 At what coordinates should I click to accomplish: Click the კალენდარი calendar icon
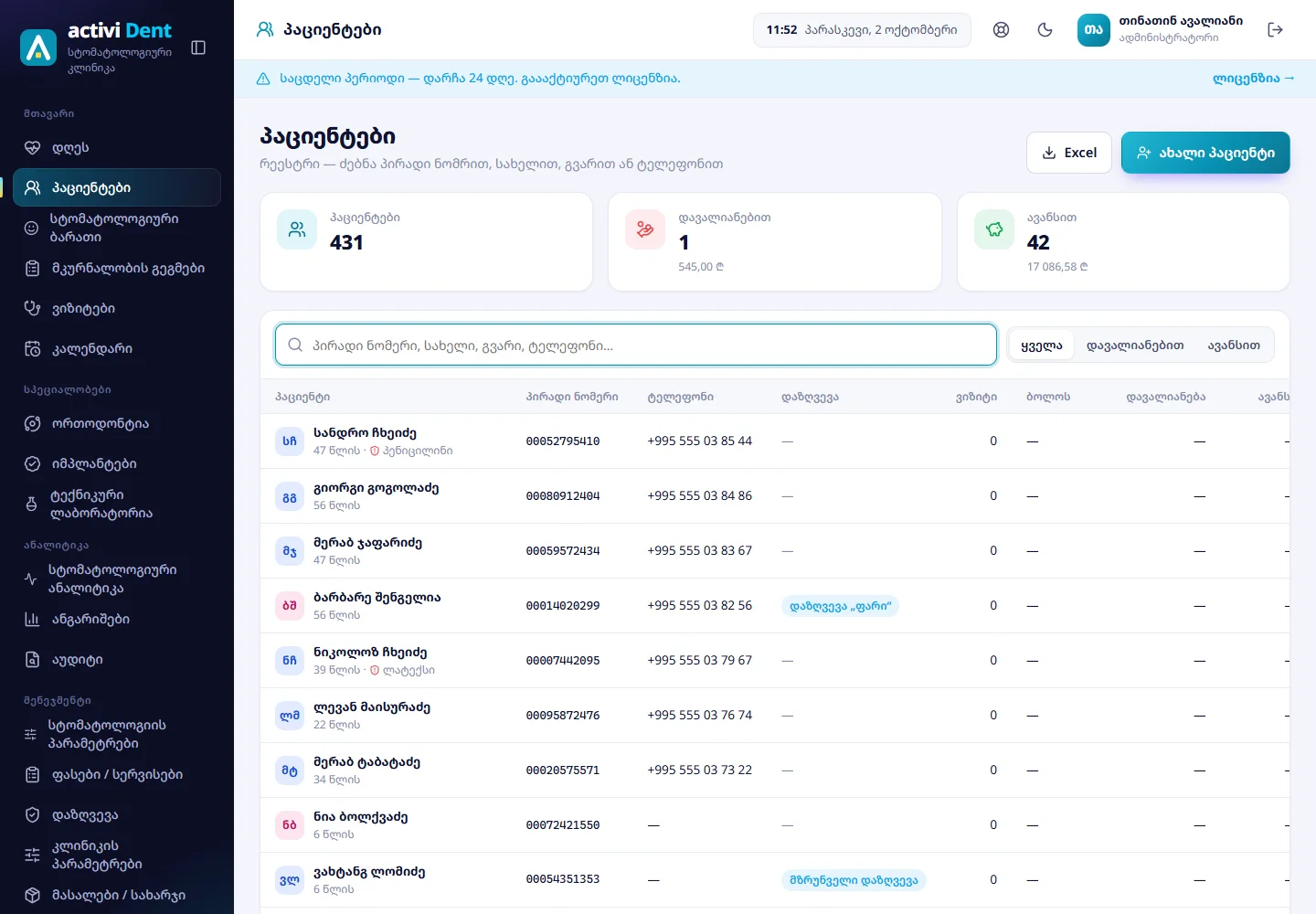(x=32, y=349)
